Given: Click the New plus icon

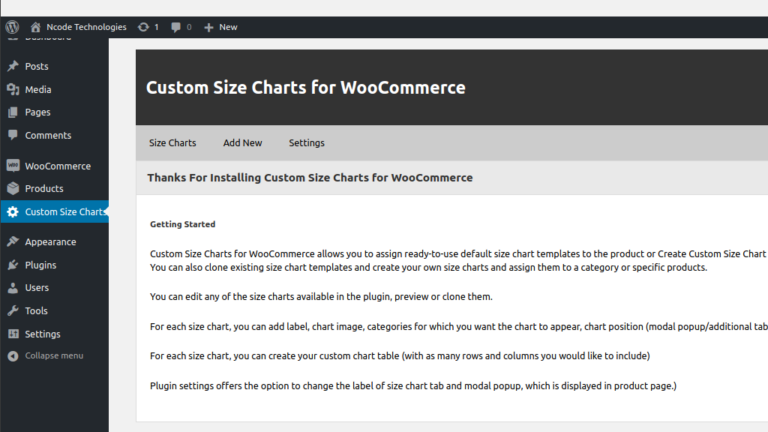Looking at the screenshot, I should tap(209, 27).
